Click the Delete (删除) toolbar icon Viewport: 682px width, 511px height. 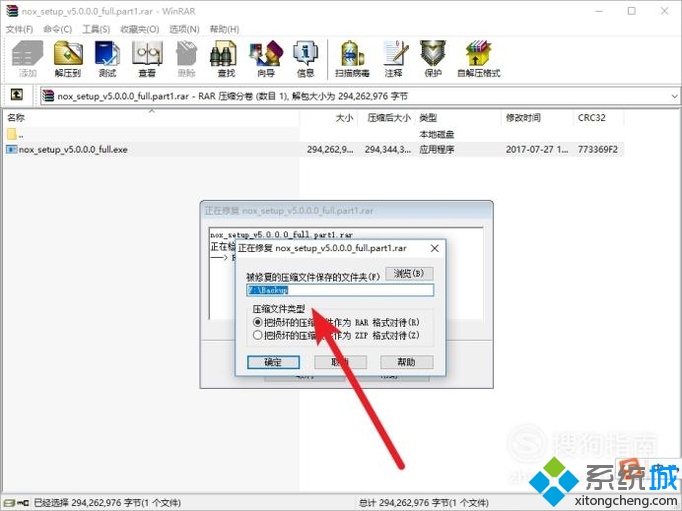[x=186, y=59]
